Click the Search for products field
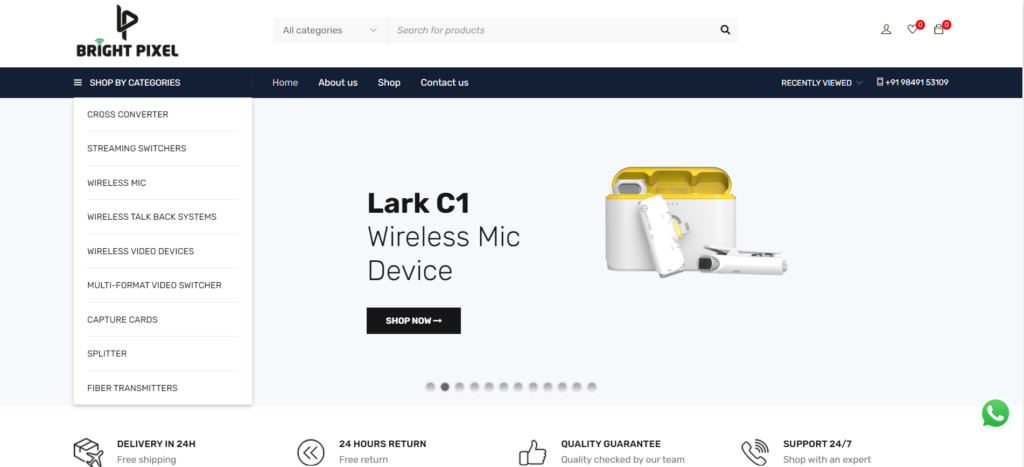This screenshot has height=467, width=1024. pos(555,30)
